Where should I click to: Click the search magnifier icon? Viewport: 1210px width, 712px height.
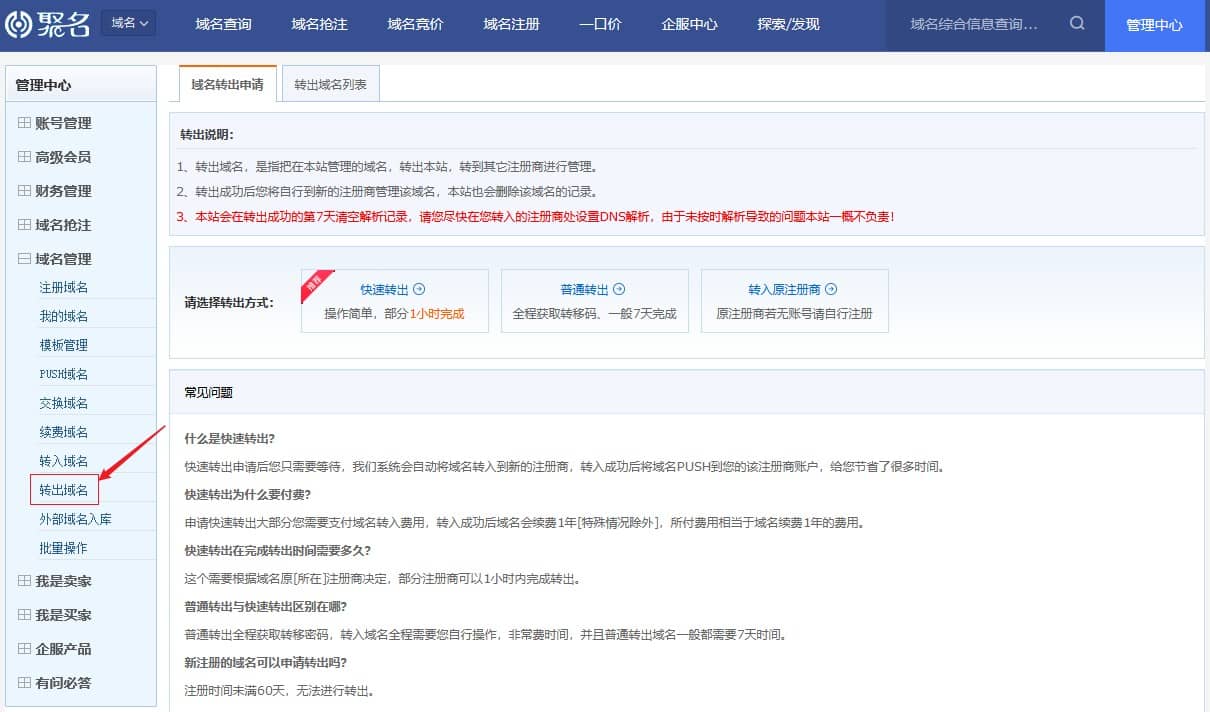(1077, 24)
